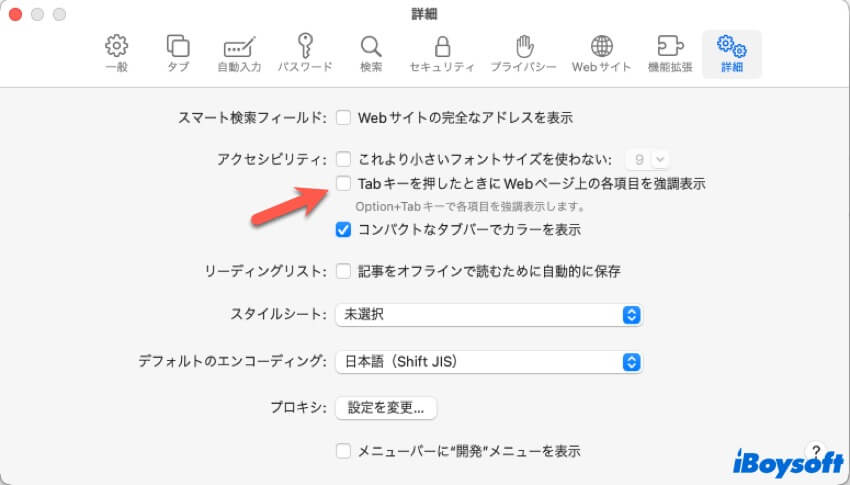Open the minimum font size dropdown
The image size is (850, 485).
click(x=647, y=159)
